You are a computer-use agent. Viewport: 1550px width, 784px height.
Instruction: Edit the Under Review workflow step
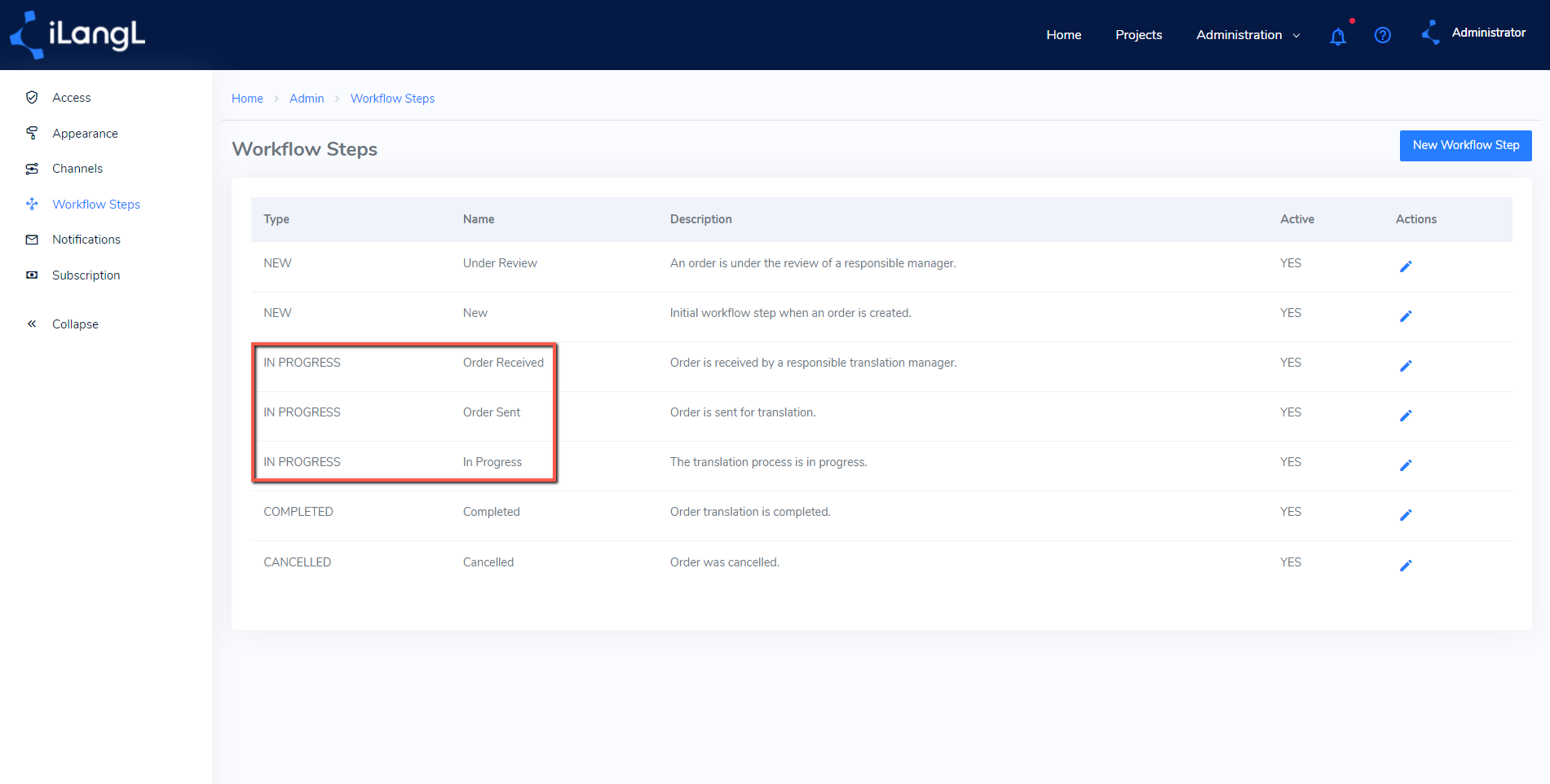(1406, 266)
